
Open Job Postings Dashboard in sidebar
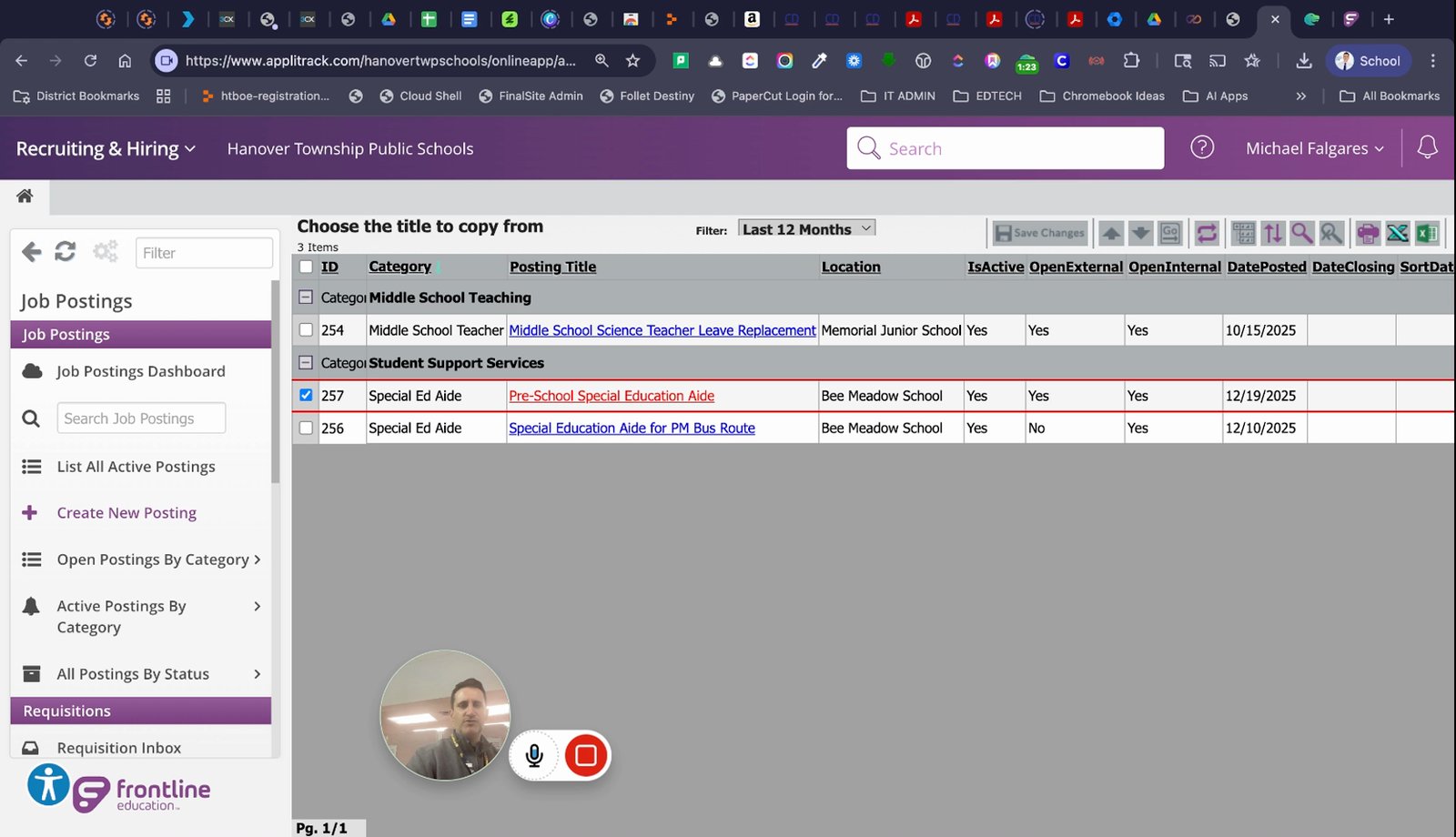point(141,371)
